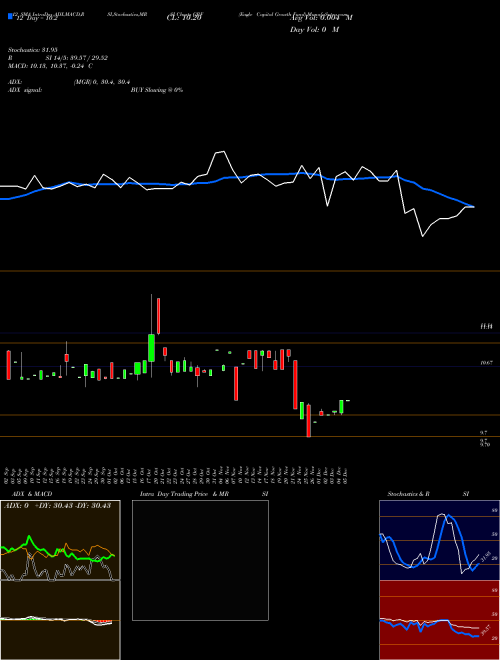Click the 'Intra Day Trading Price & MR' title

click(x=184, y=494)
